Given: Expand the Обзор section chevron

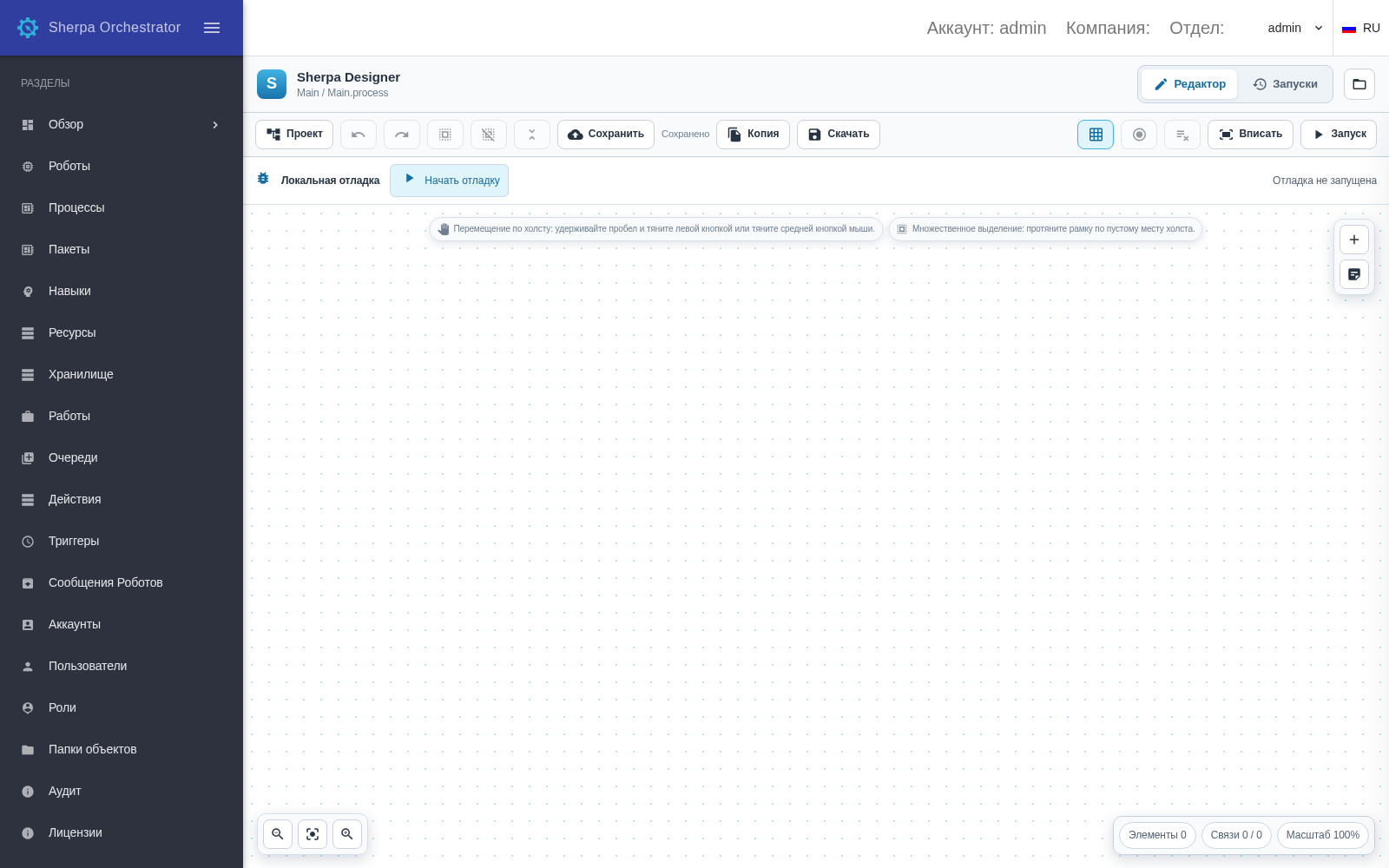Looking at the screenshot, I should 215,124.
